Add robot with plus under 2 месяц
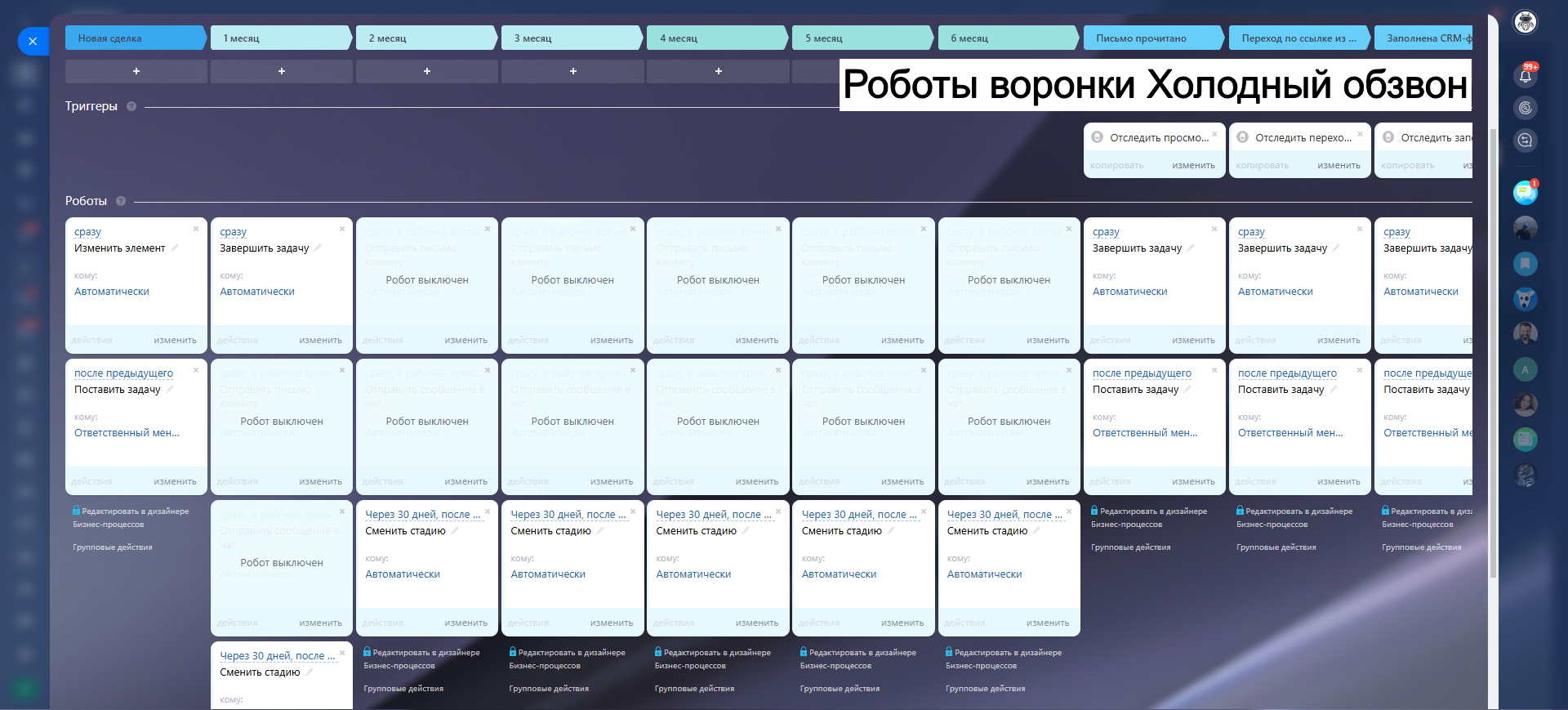 pos(427,71)
